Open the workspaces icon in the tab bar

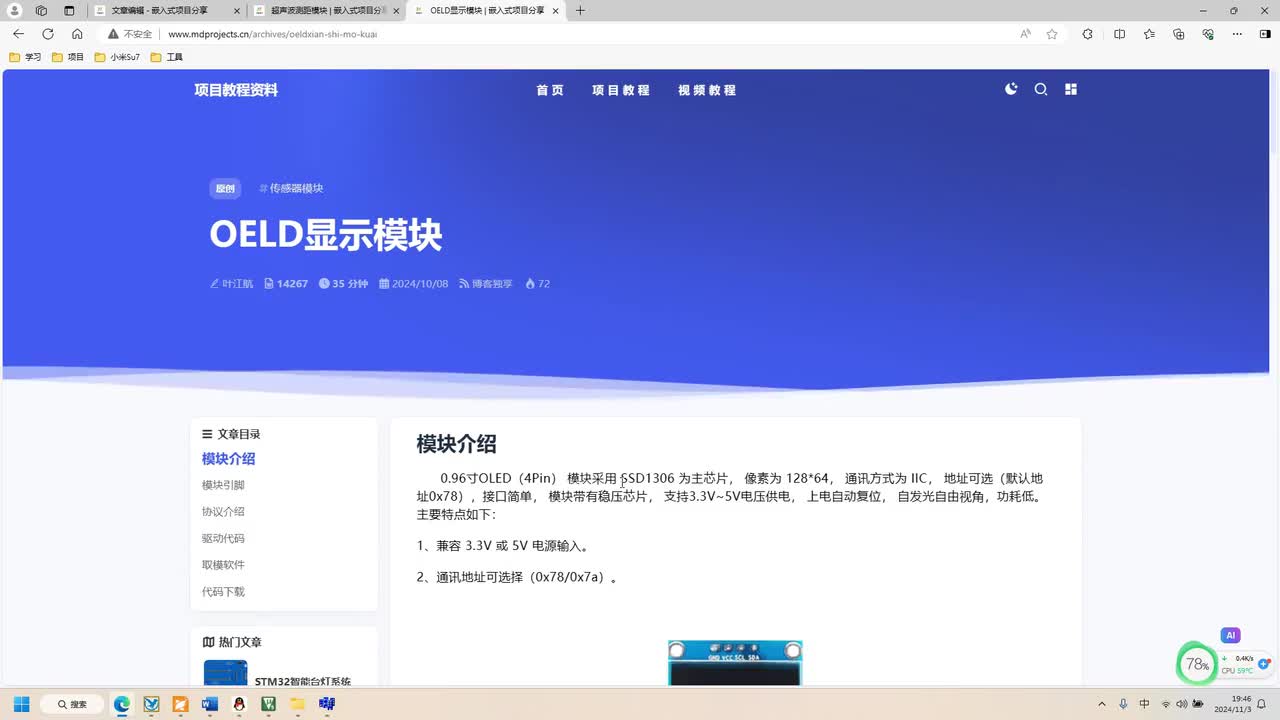pyautogui.click(x=41, y=10)
